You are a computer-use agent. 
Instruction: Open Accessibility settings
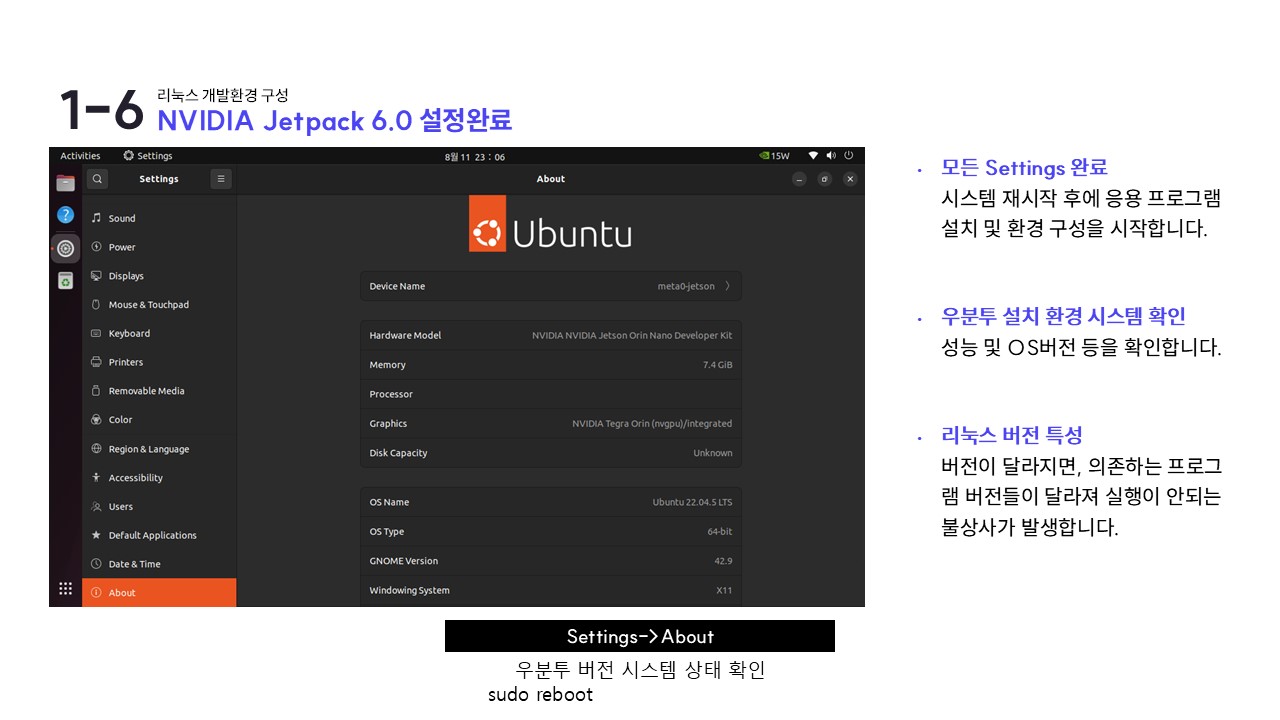click(160, 478)
